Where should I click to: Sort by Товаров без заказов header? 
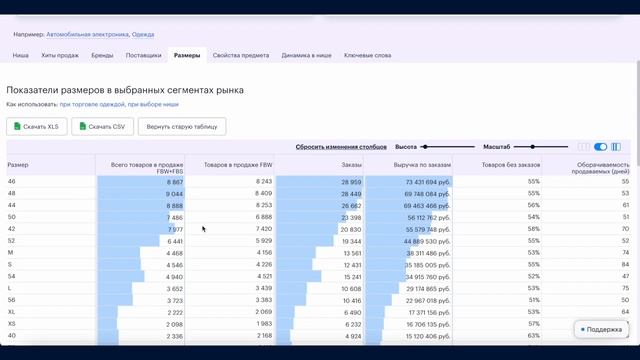[511, 165]
